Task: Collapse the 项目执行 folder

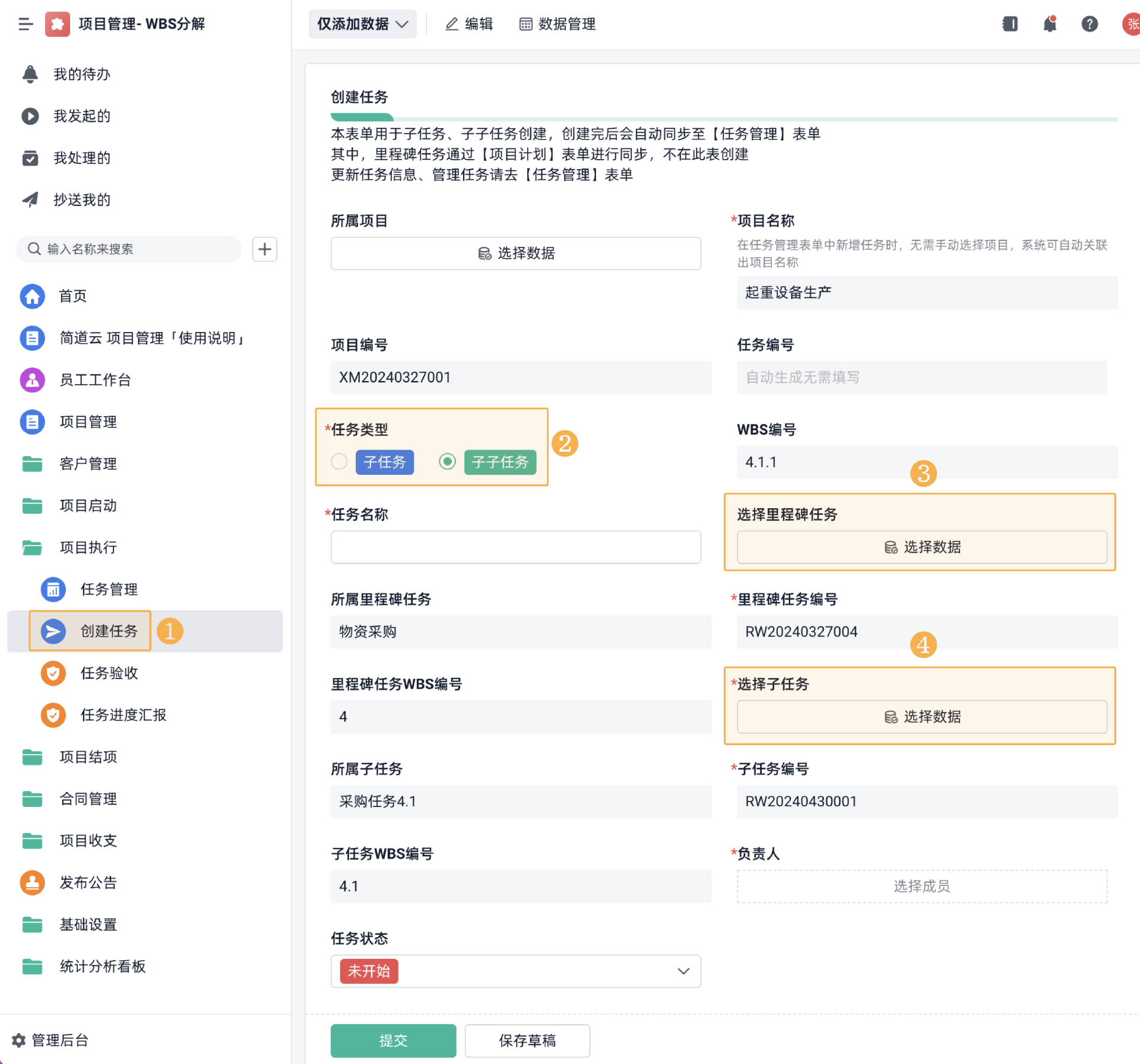Action: [88, 547]
